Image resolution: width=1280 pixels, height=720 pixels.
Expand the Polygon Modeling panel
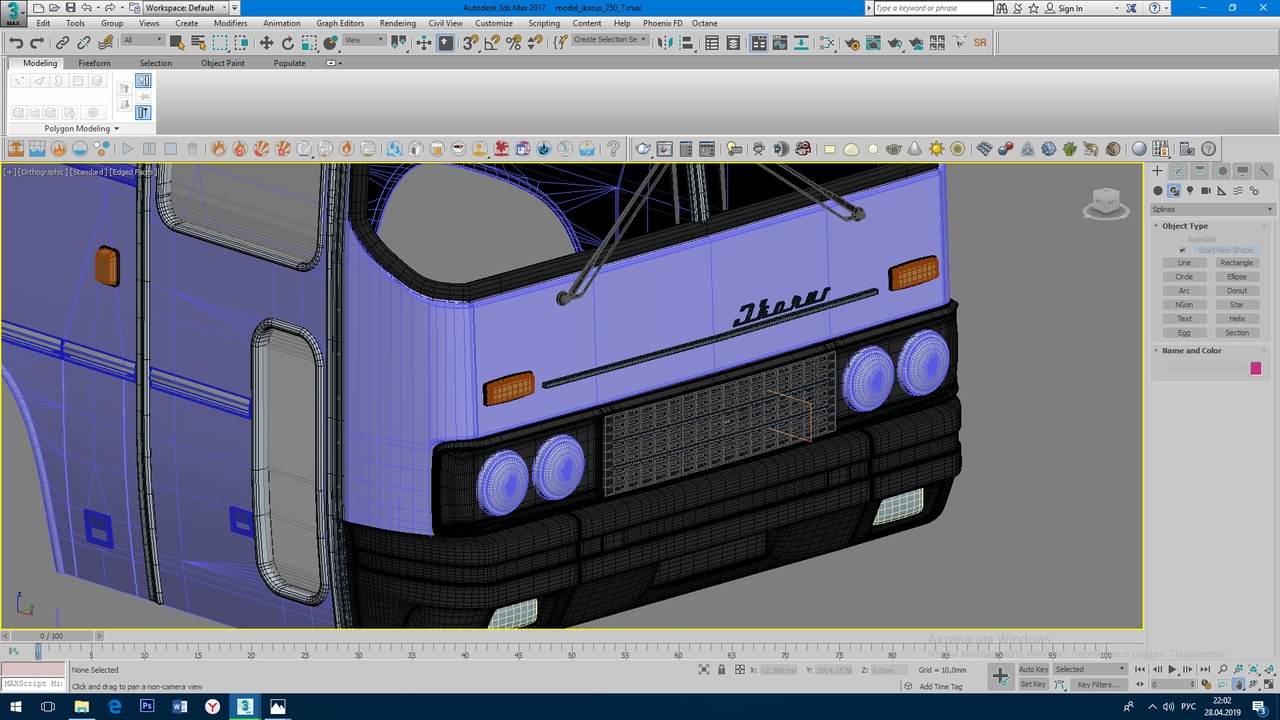(x=81, y=128)
